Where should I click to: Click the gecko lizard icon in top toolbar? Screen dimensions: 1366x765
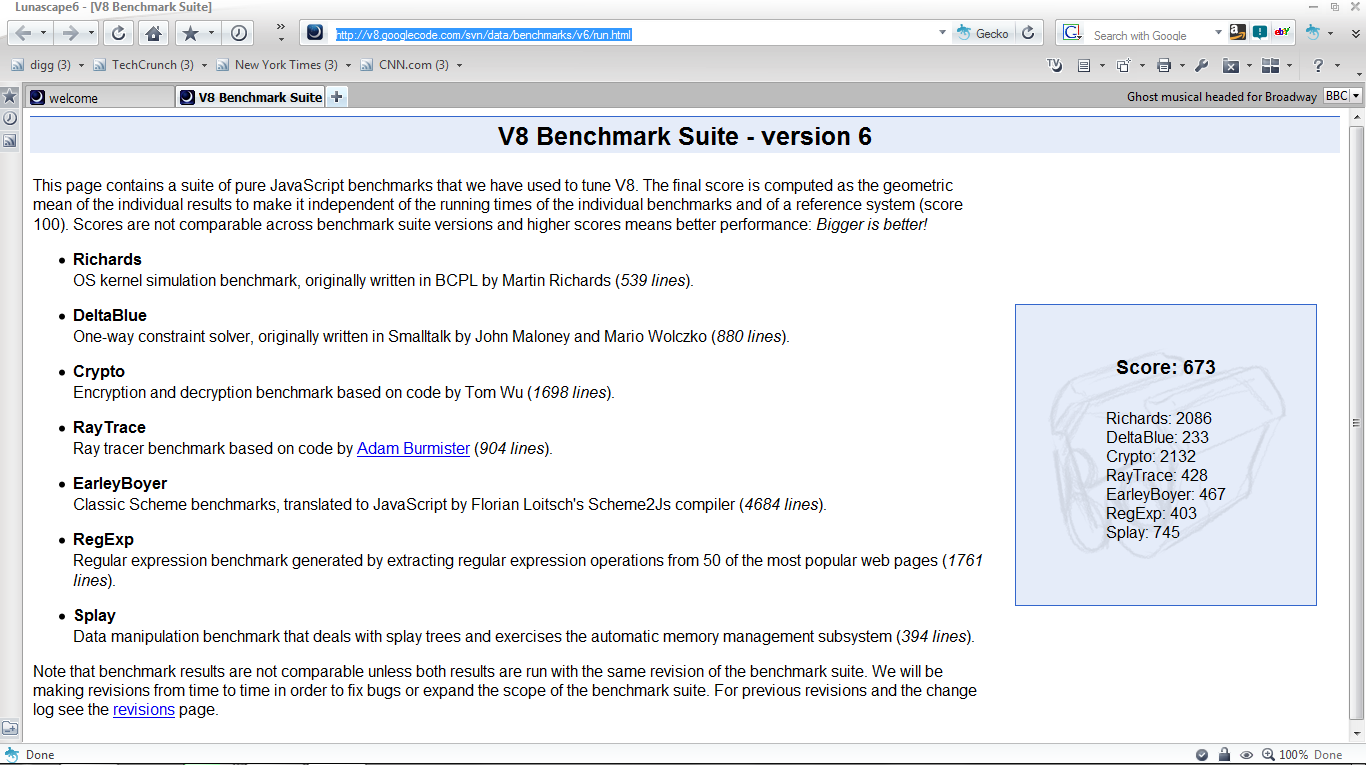tap(1313, 32)
